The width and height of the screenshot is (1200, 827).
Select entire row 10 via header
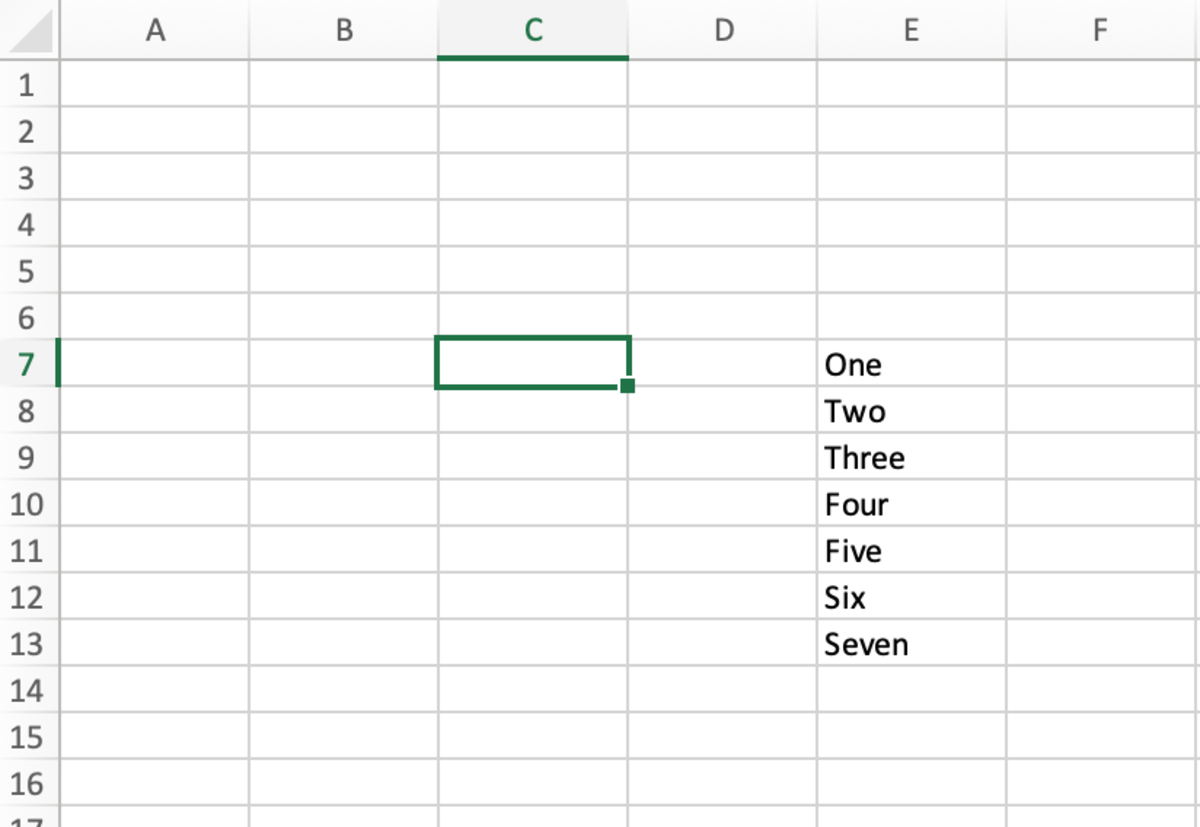(x=27, y=504)
